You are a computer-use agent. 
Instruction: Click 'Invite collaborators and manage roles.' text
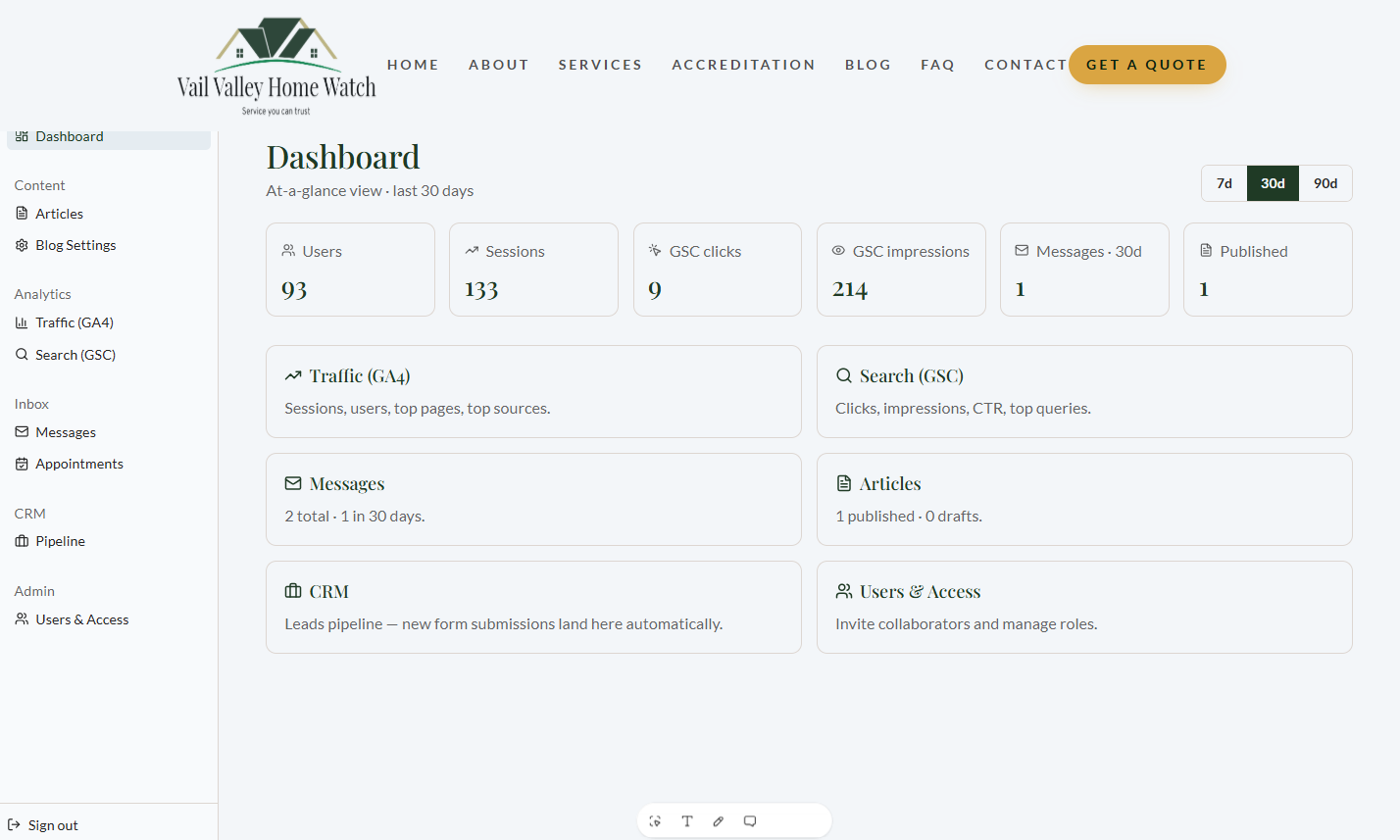(x=967, y=624)
